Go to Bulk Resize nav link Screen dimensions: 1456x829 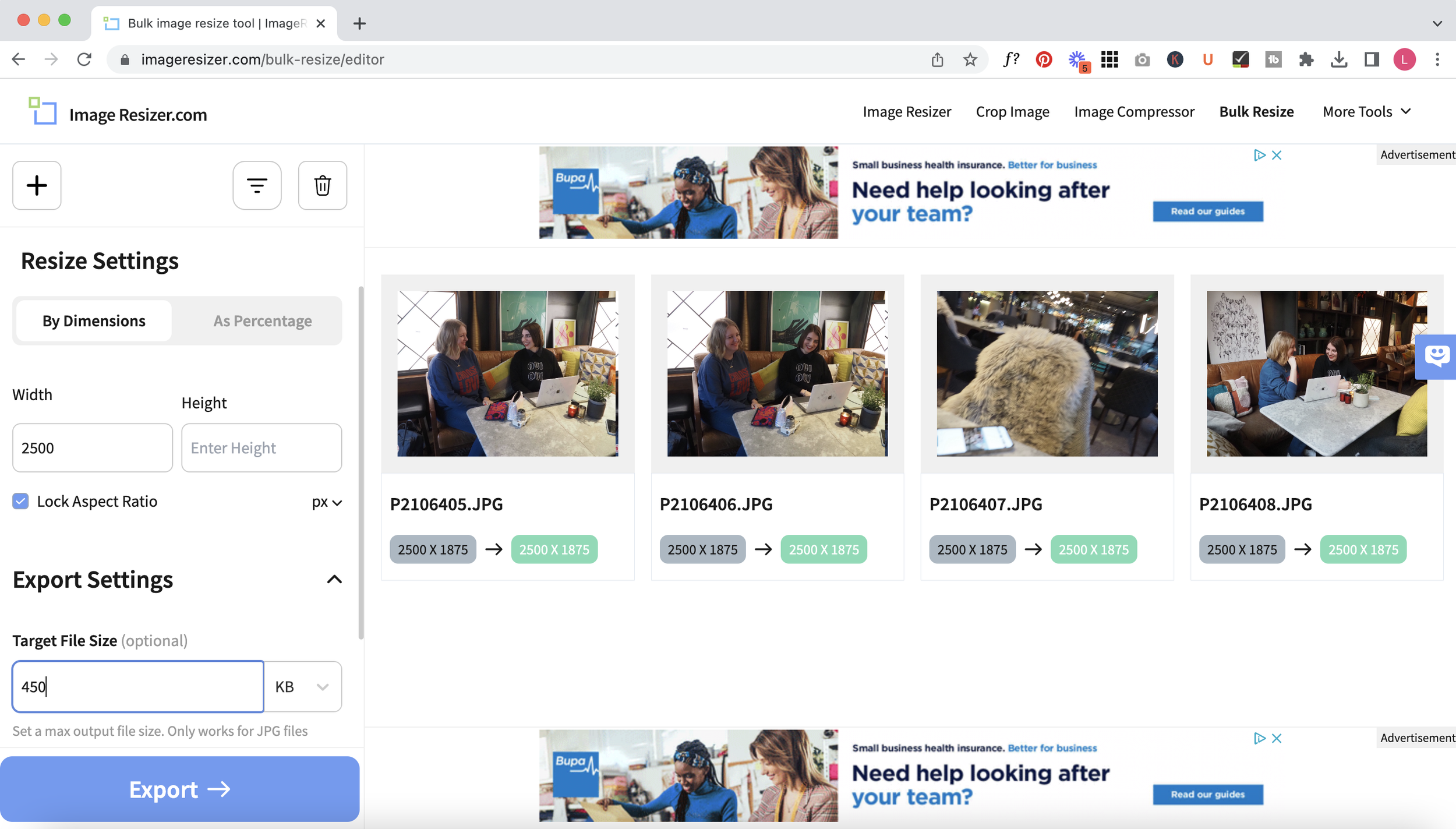[x=1256, y=111]
